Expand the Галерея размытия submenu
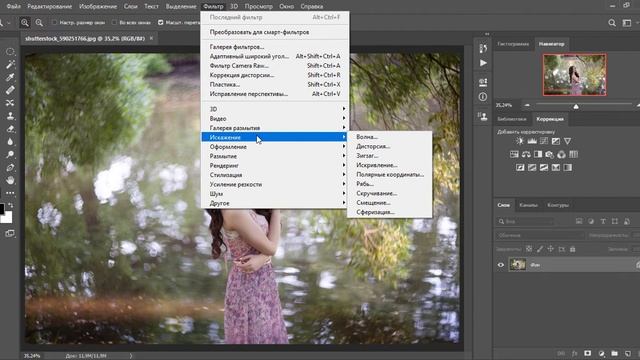 coord(274,128)
